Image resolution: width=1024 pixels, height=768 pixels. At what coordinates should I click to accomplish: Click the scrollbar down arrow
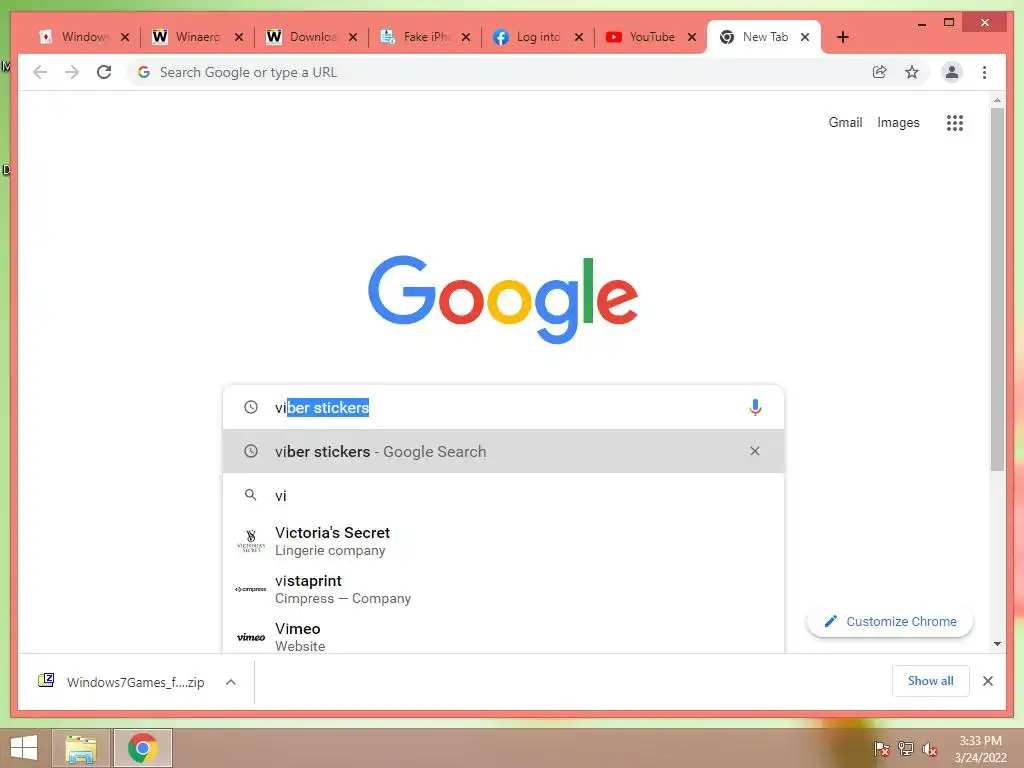[x=997, y=644]
